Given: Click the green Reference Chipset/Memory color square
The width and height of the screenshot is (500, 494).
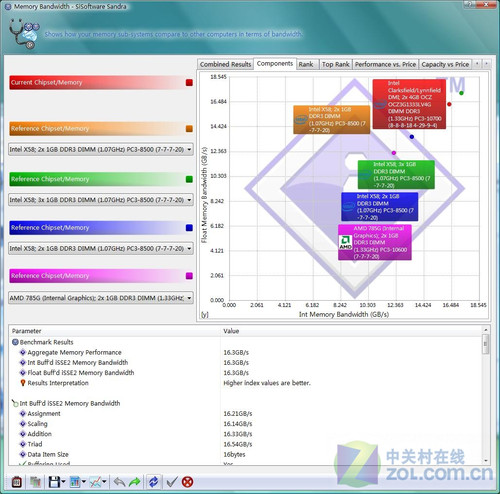Looking at the screenshot, I should coord(189,179).
